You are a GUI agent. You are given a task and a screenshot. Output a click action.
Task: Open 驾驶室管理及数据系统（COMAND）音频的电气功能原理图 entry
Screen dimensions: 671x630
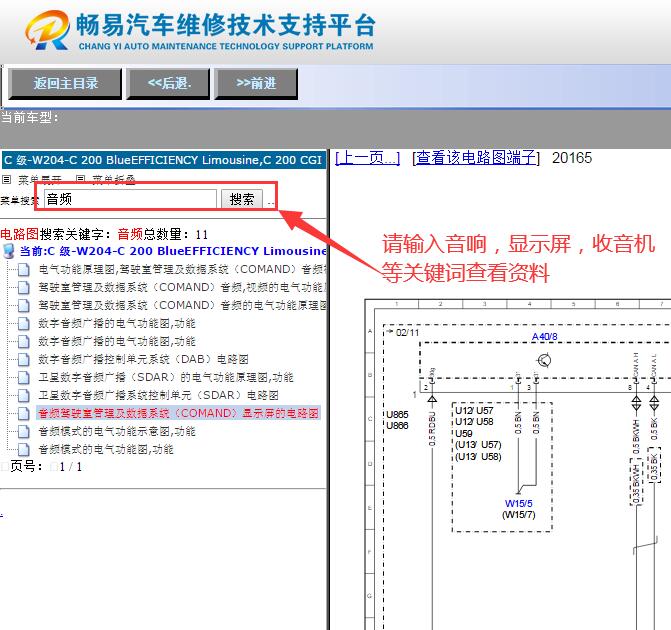pos(182,306)
